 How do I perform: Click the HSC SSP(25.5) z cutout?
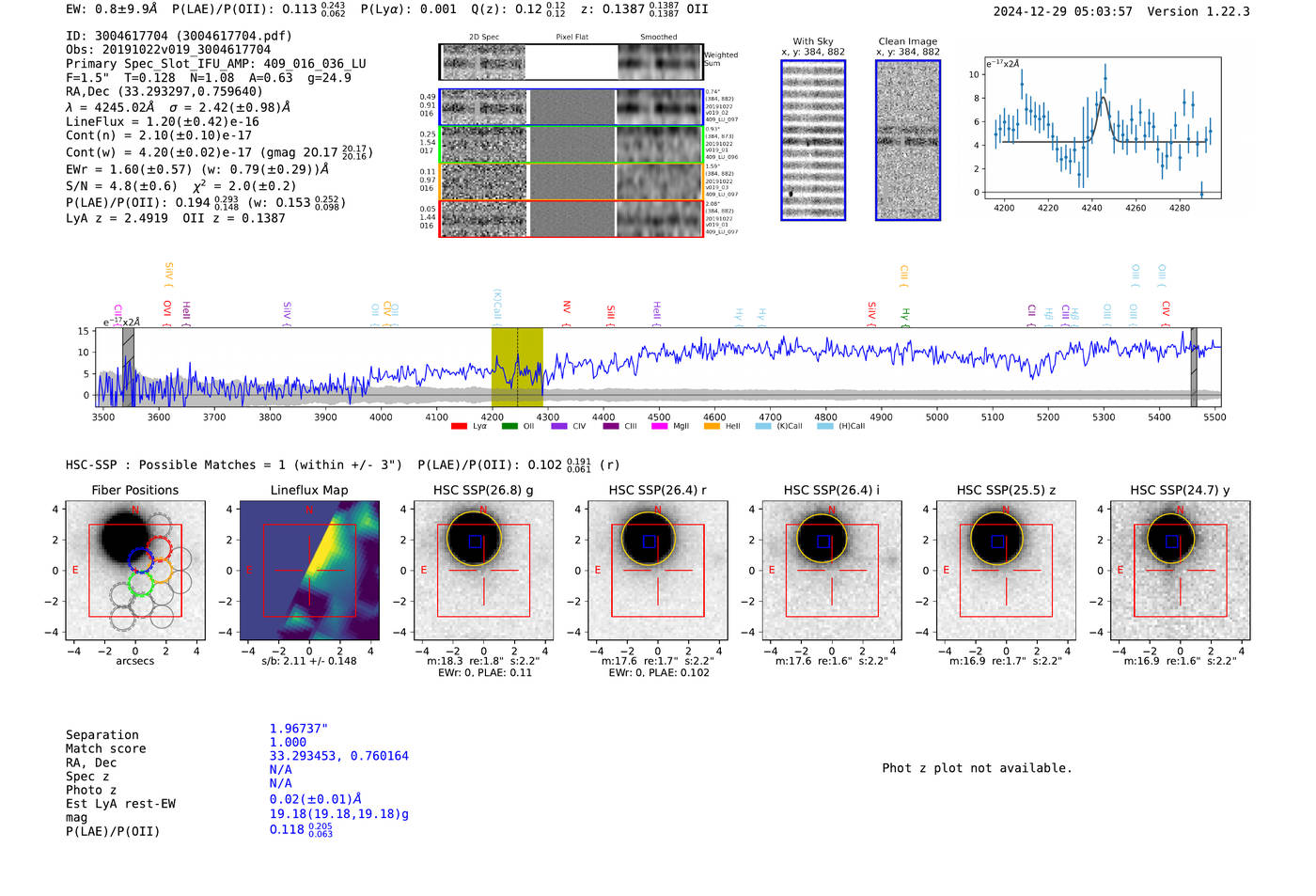tap(1006, 571)
